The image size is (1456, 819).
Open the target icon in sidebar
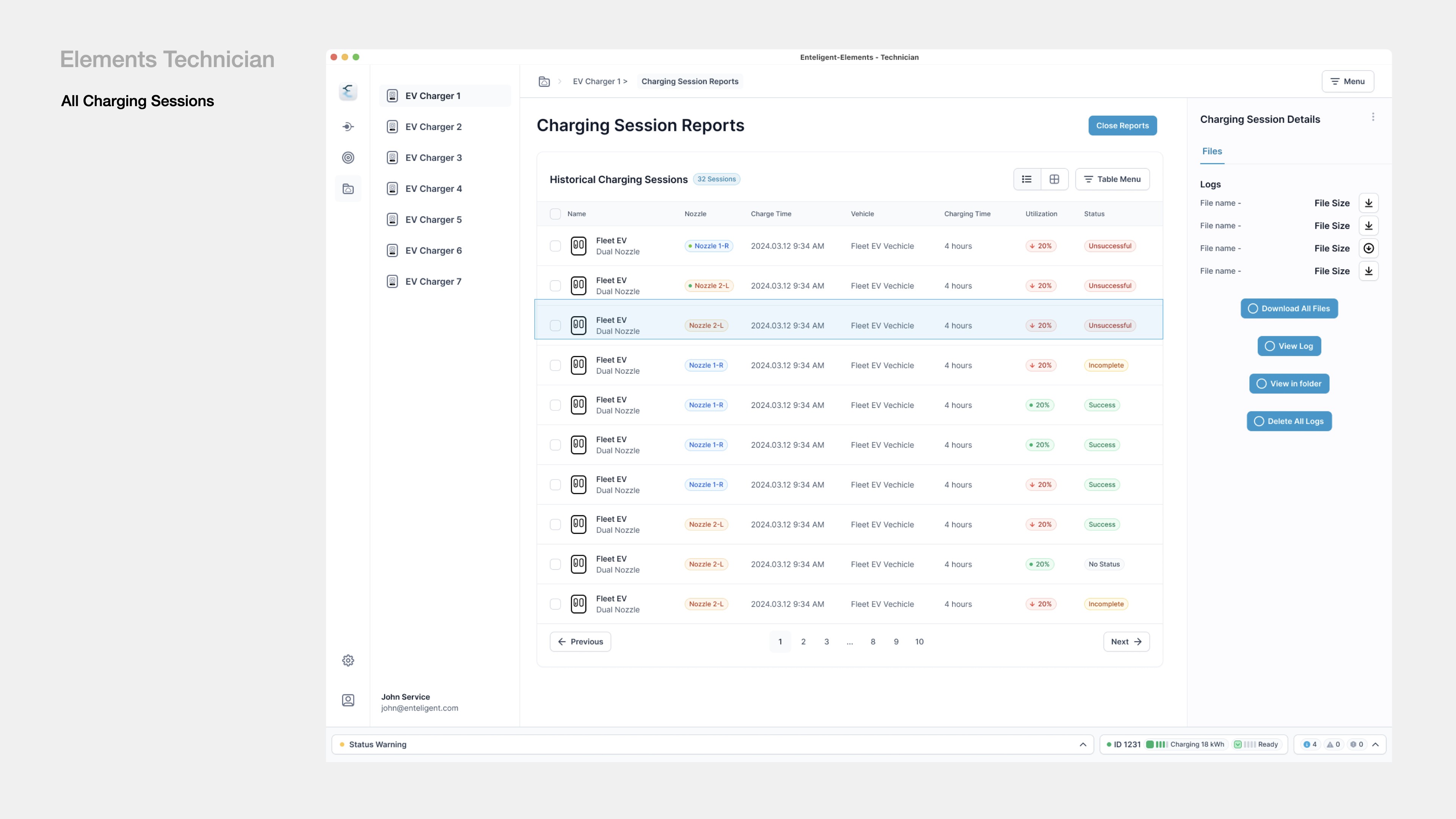[348, 158]
